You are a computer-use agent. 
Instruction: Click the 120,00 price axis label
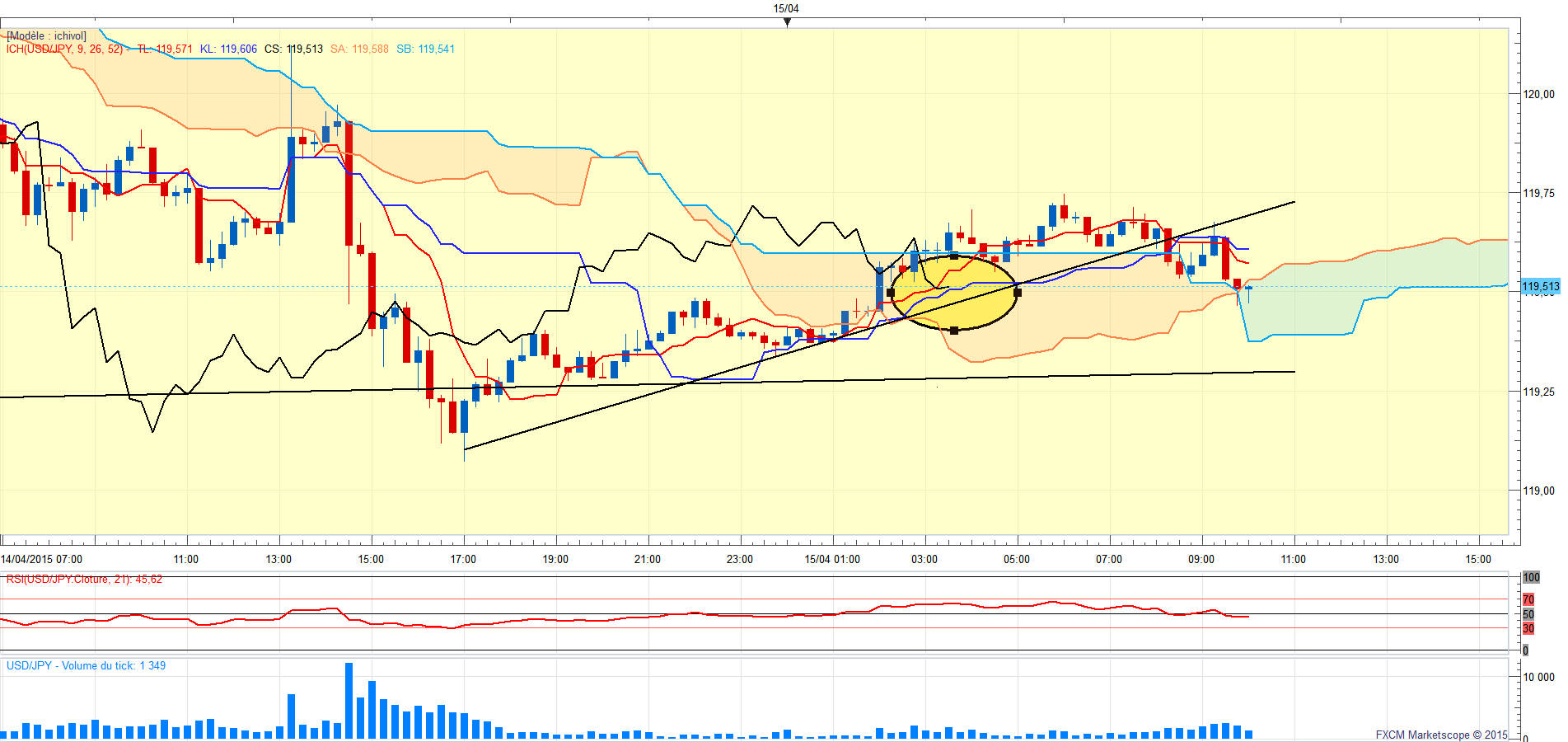coord(1538,94)
